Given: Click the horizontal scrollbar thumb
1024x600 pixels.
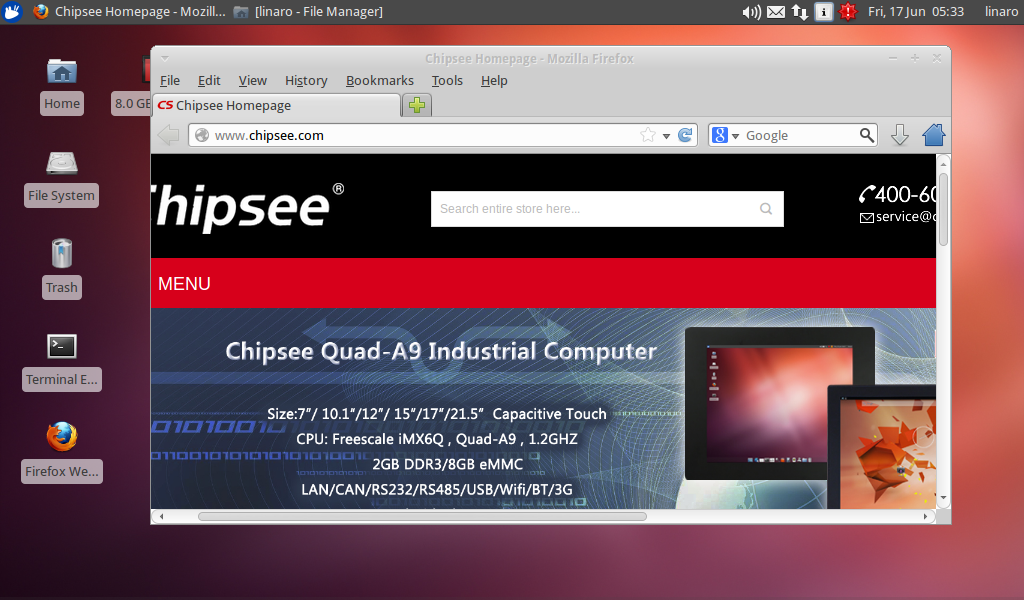Looking at the screenshot, I should pos(422,516).
